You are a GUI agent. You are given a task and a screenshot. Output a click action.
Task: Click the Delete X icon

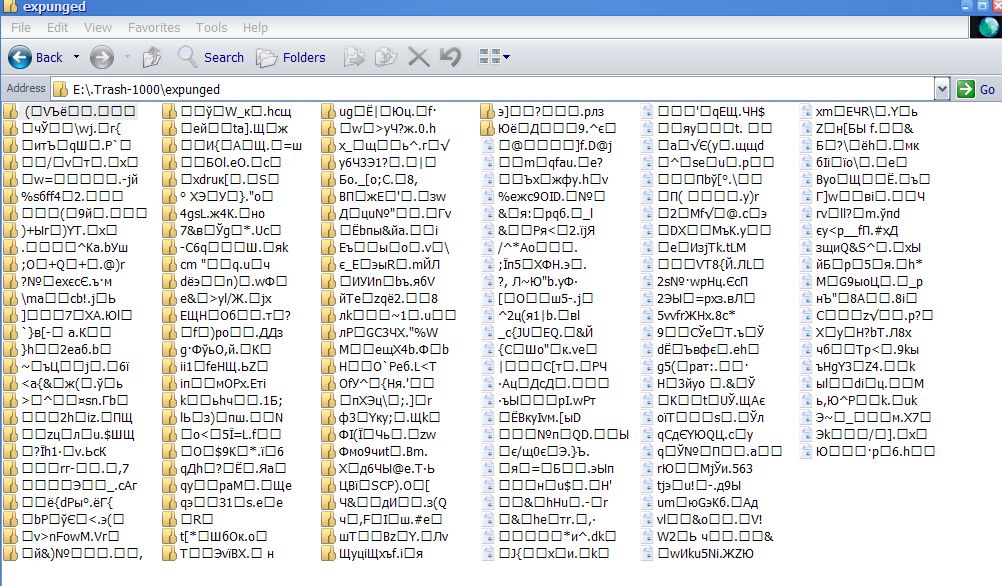(419, 58)
